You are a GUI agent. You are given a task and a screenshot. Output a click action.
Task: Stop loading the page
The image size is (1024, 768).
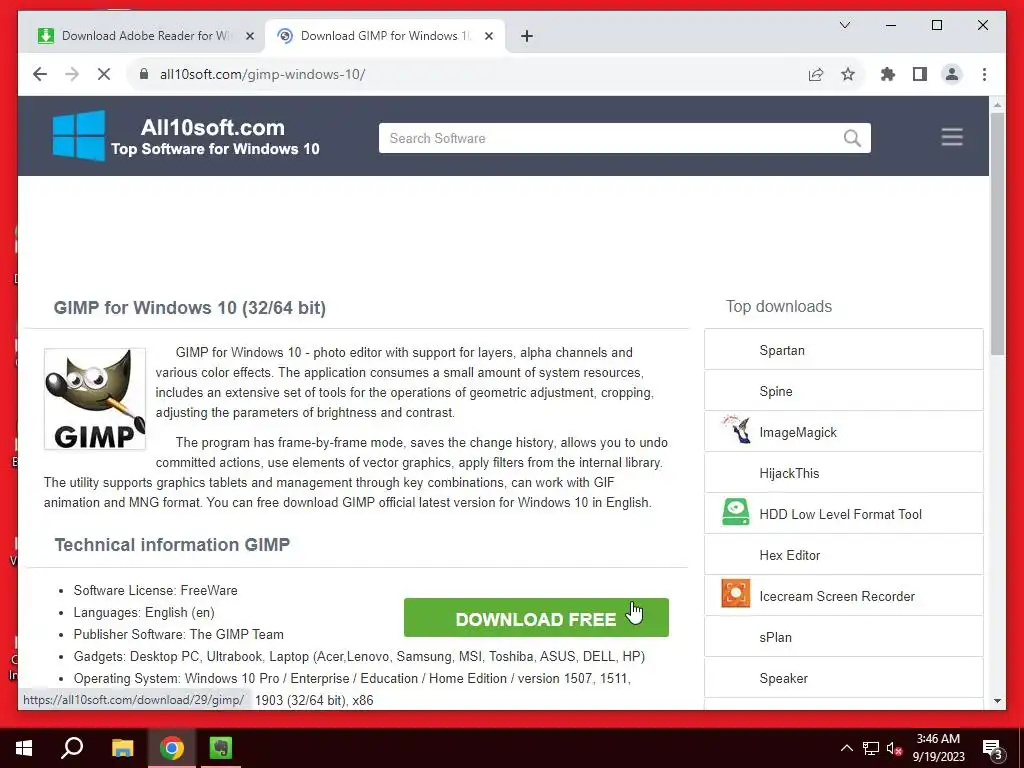(x=104, y=74)
